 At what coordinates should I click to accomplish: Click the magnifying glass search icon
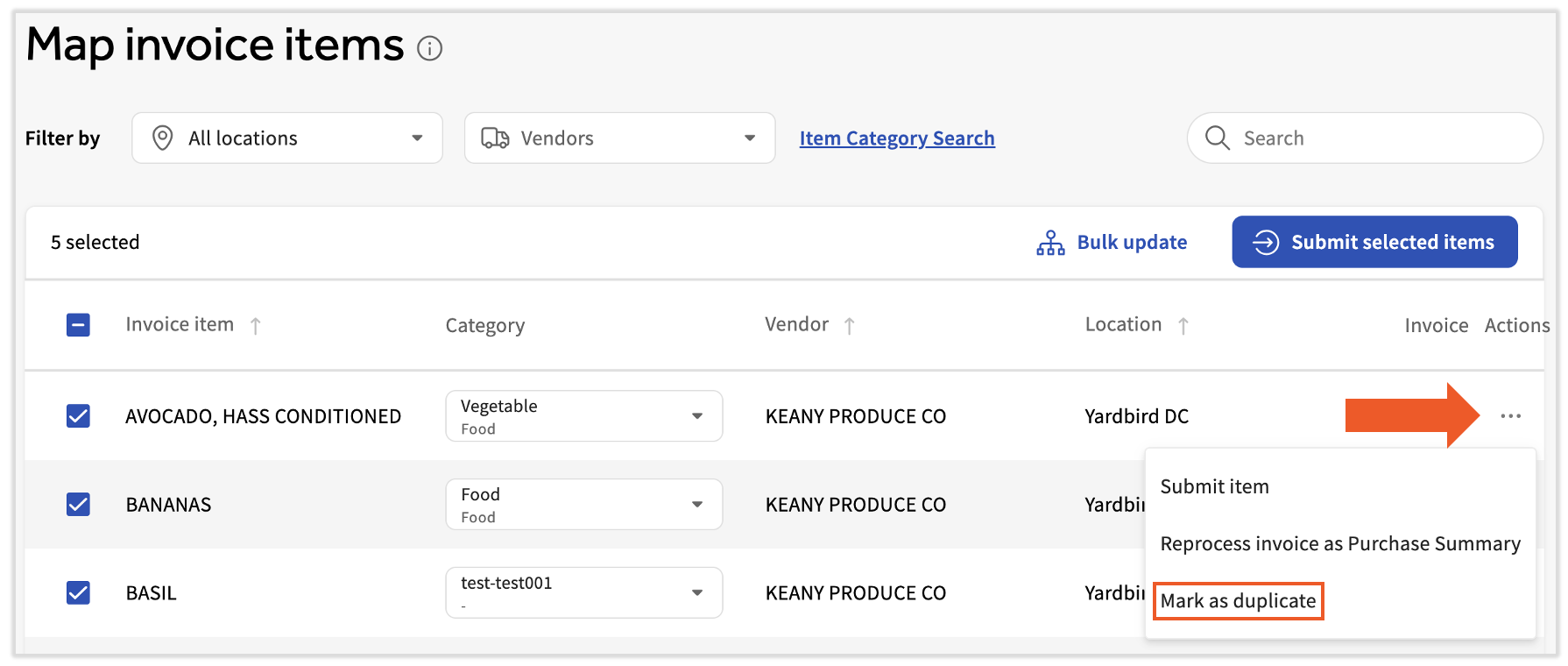pos(1217,138)
